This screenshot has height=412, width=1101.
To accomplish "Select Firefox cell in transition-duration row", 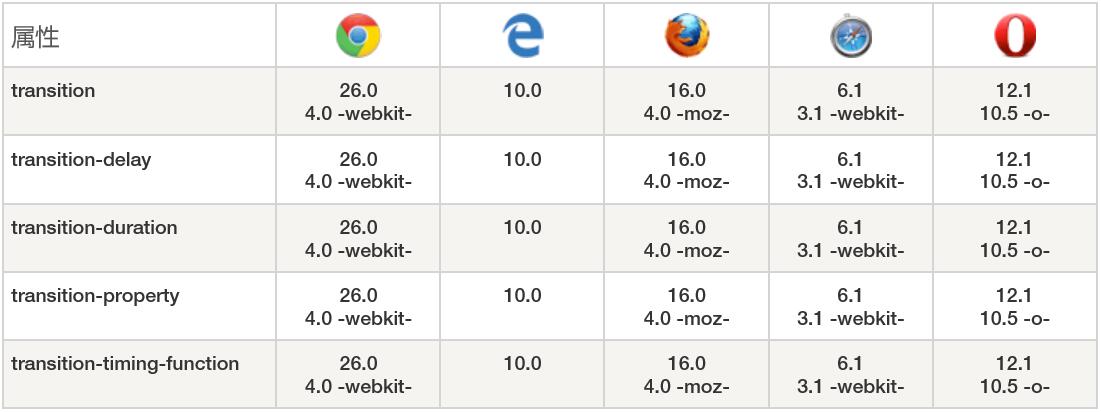I will (x=687, y=238).
